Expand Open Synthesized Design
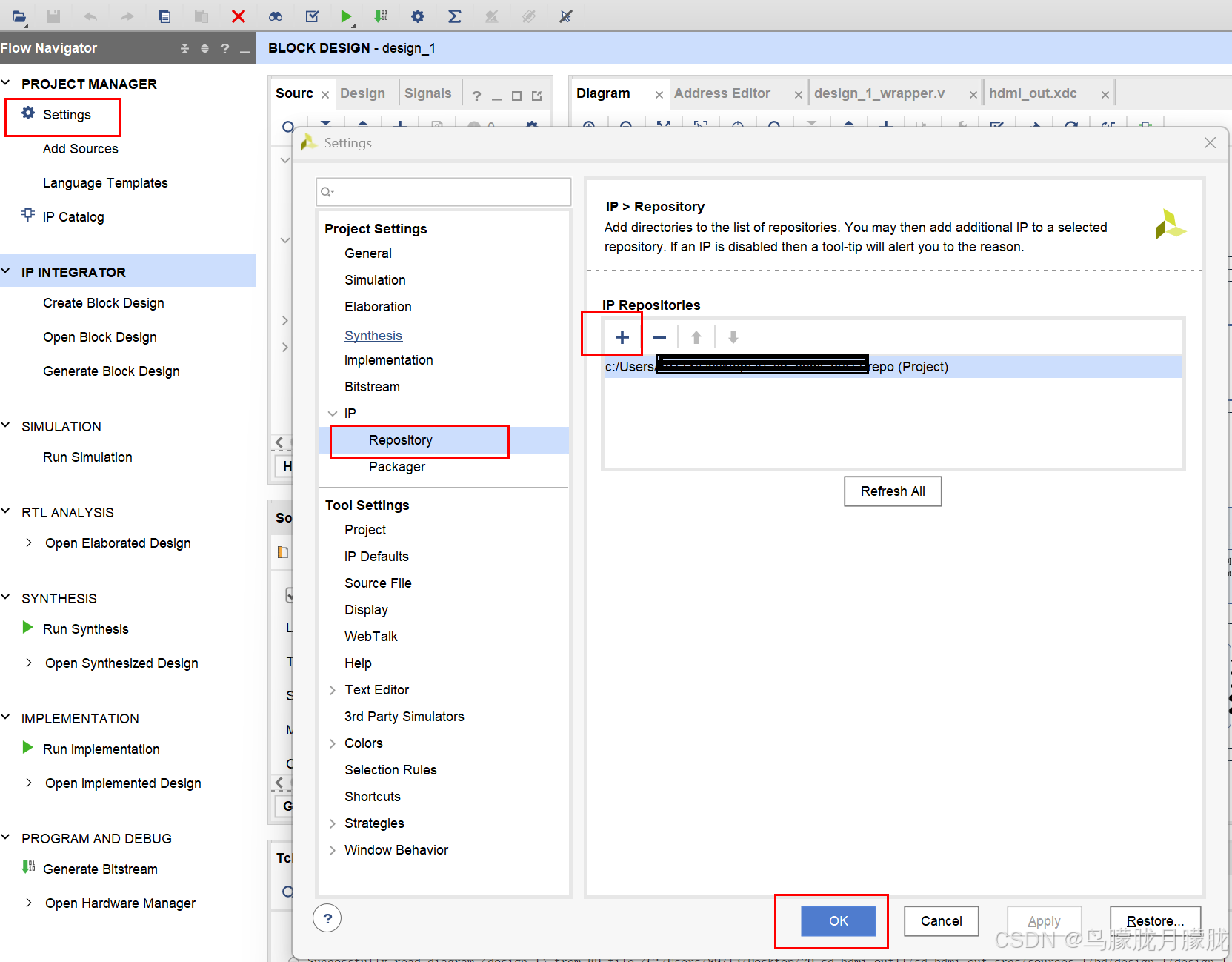Viewport: 1232px width, 962px height. [29, 663]
